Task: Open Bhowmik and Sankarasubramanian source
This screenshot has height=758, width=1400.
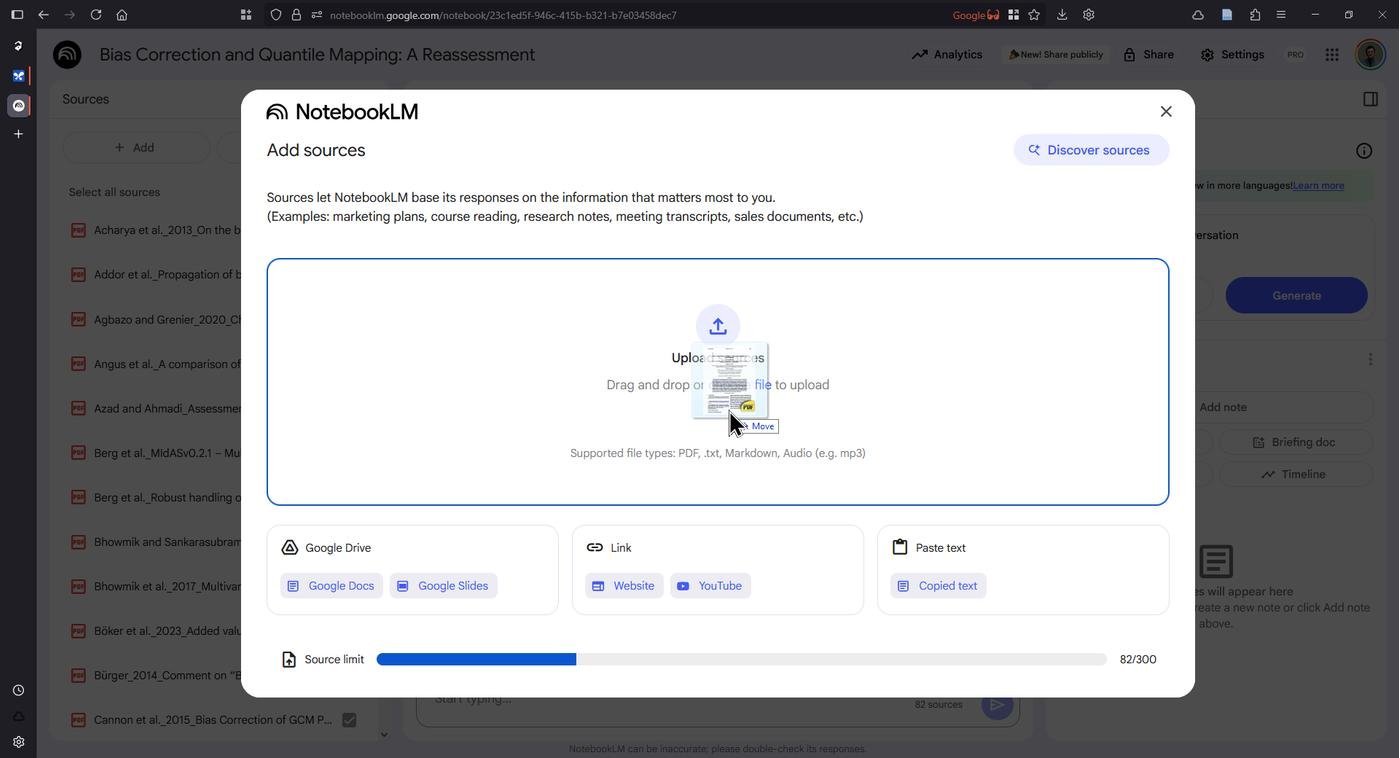Action: pos(168,542)
